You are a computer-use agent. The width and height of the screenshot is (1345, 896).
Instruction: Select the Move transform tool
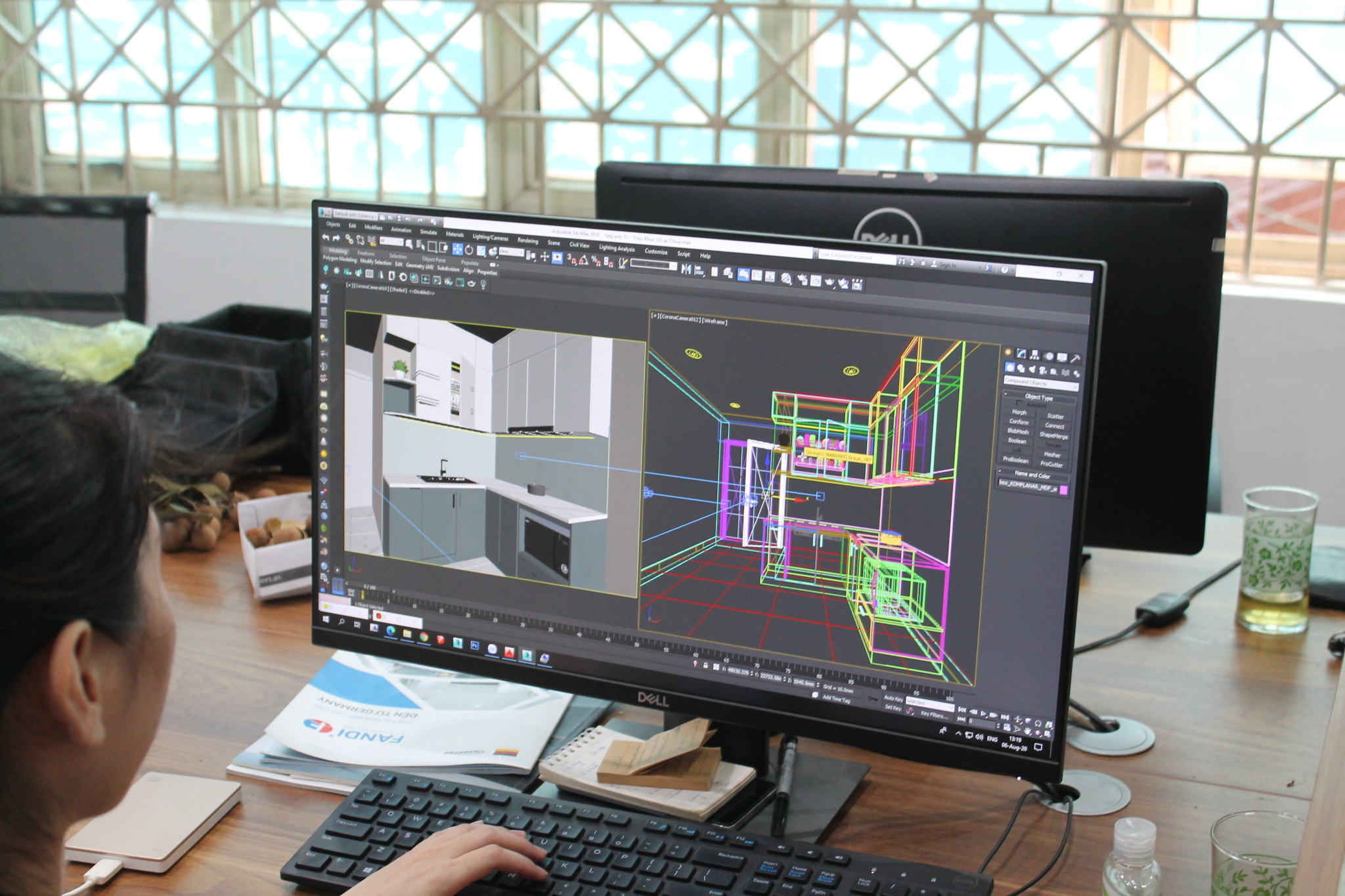[x=457, y=249]
